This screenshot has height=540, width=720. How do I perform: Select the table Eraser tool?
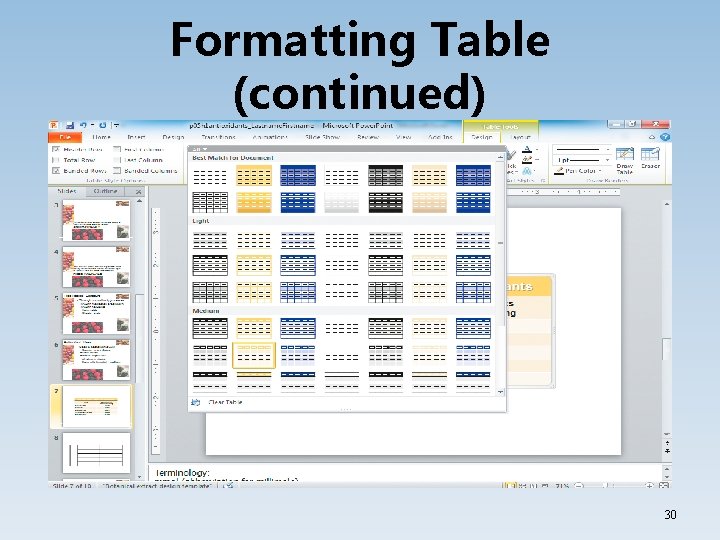tap(650, 158)
